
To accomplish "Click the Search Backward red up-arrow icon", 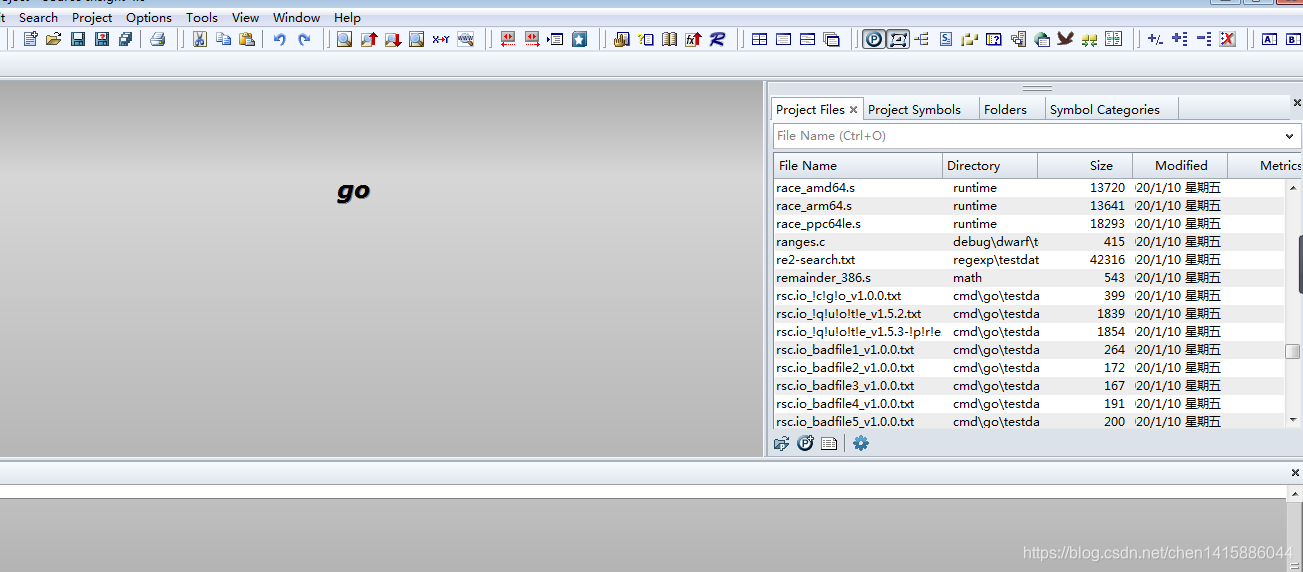I will [369, 39].
